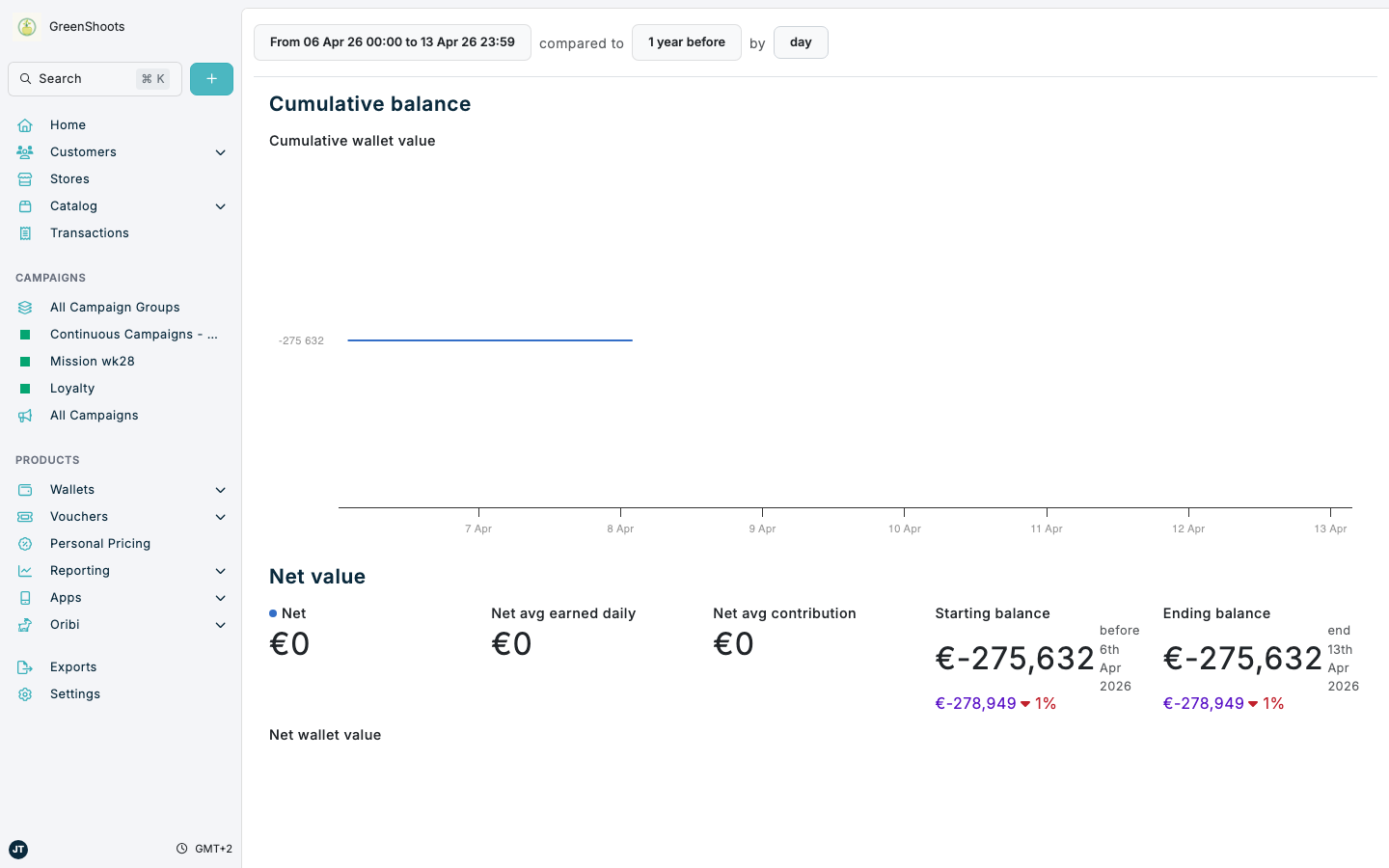Open the Mission wk28 campaign
Image resolution: width=1389 pixels, height=868 pixels.
point(92,361)
